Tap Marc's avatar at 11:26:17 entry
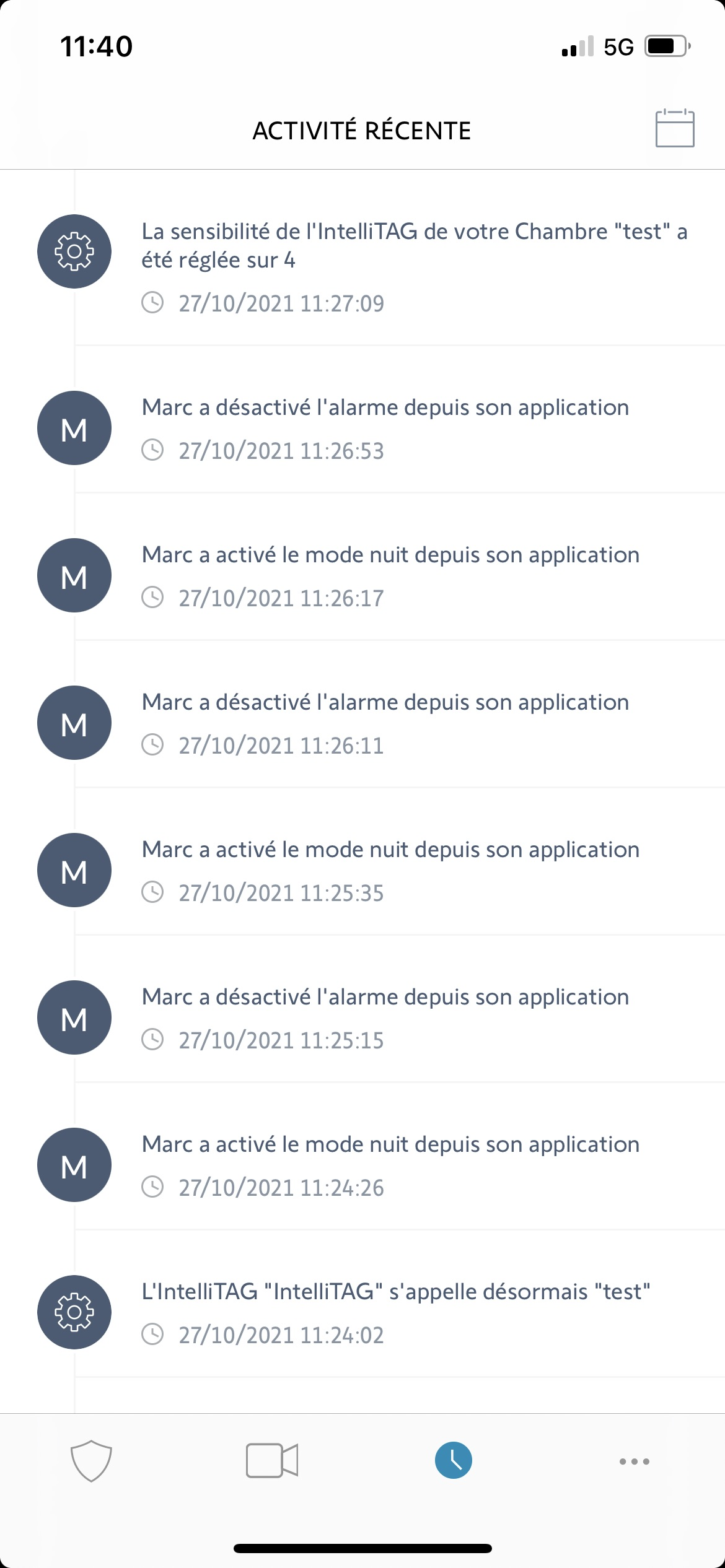Screen dimensions: 725x1568 [x=74, y=575]
